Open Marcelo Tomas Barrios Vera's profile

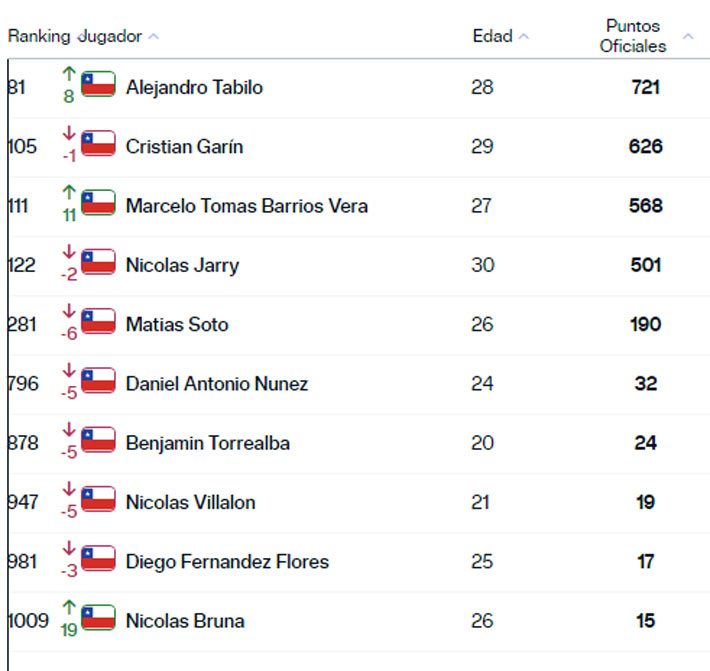point(246,206)
